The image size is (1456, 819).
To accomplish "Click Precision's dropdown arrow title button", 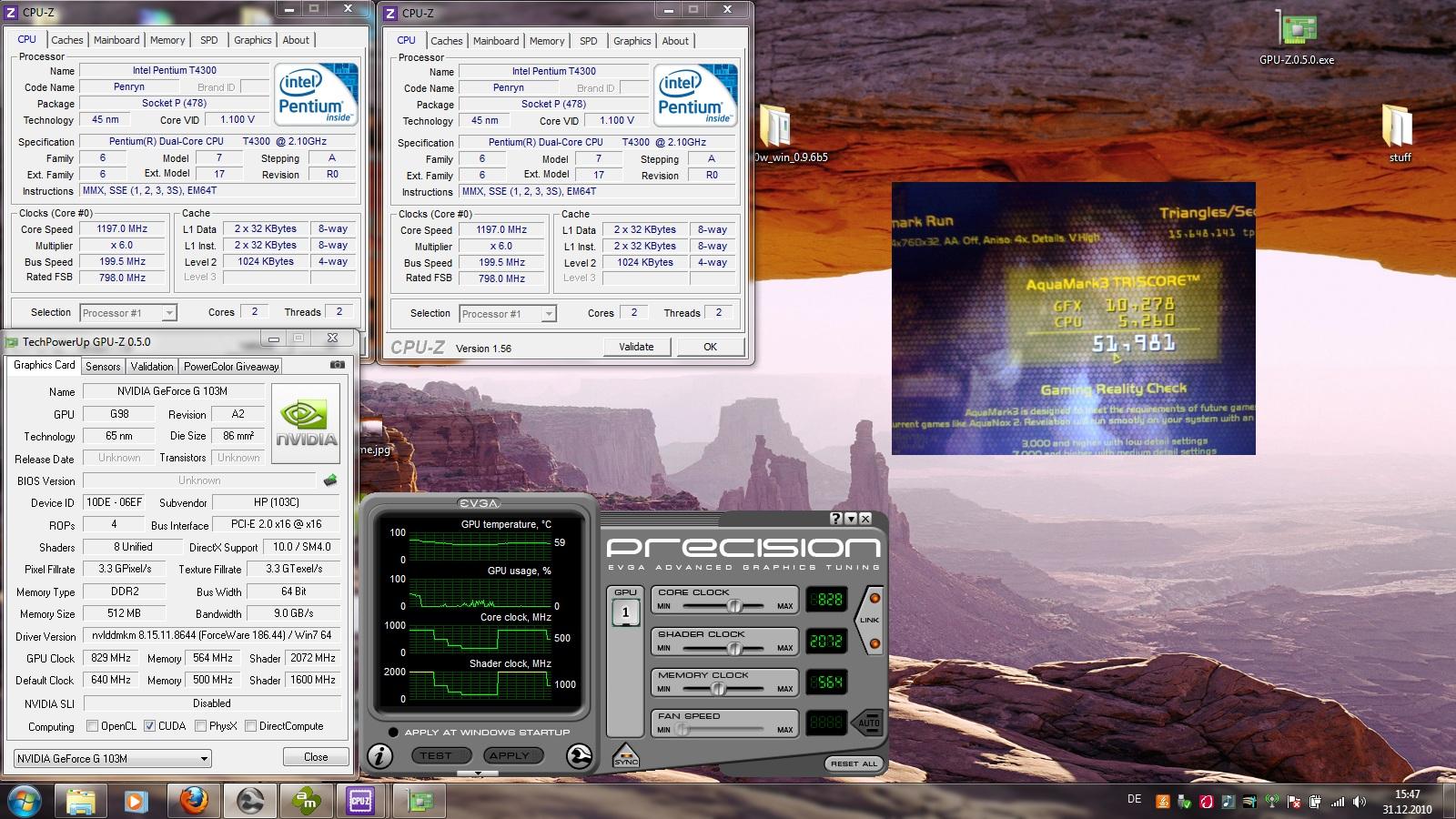I will [x=851, y=518].
